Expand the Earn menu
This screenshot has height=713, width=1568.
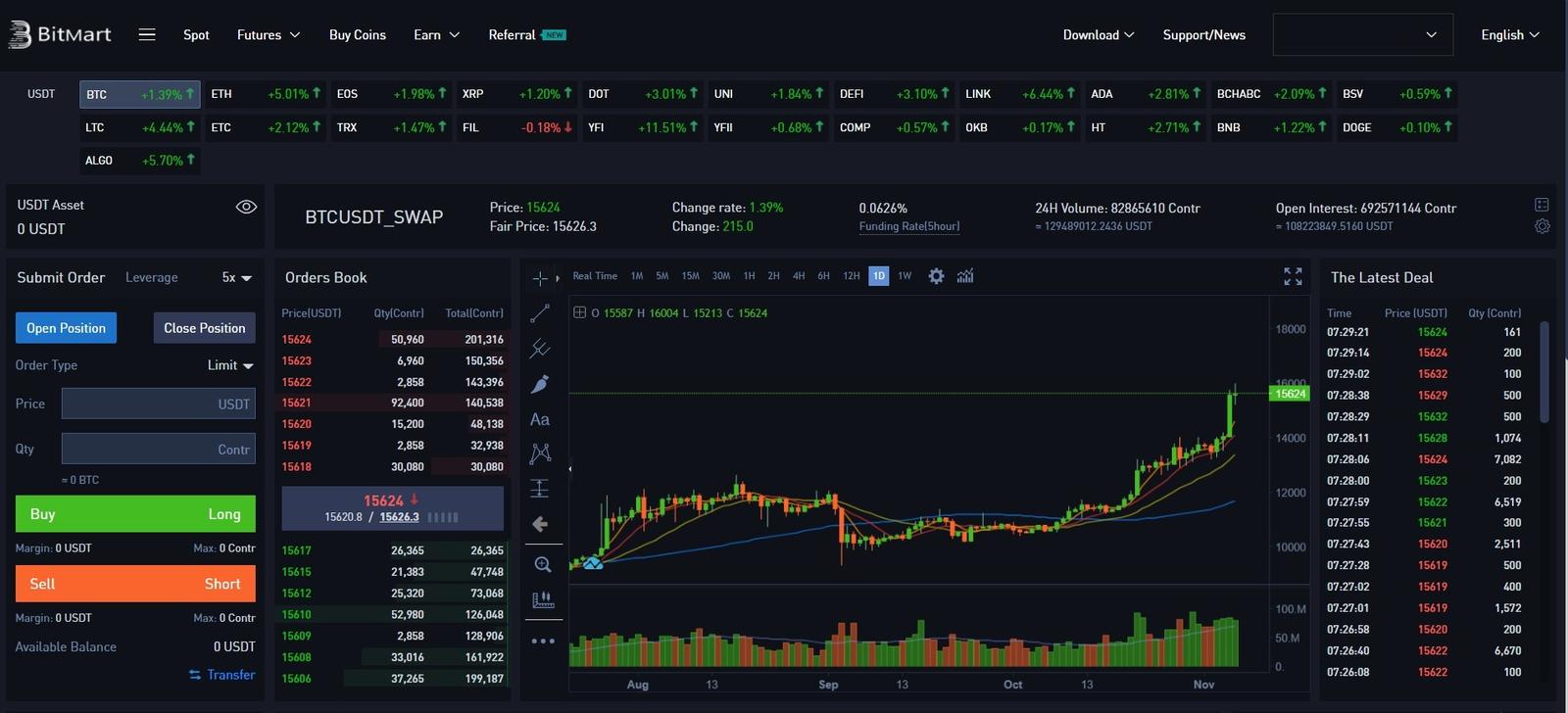coord(436,34)
